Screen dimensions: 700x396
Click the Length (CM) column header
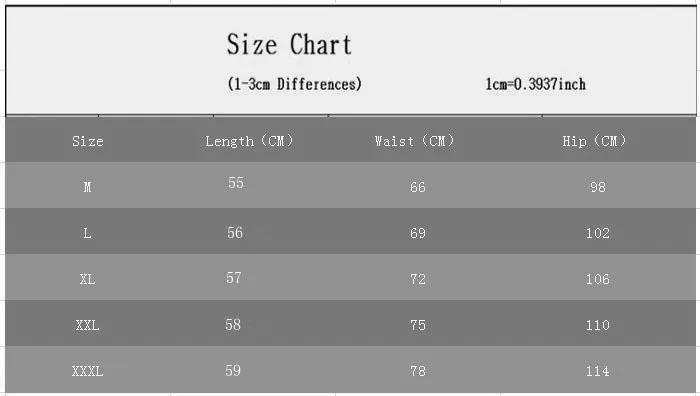(249, 141)
